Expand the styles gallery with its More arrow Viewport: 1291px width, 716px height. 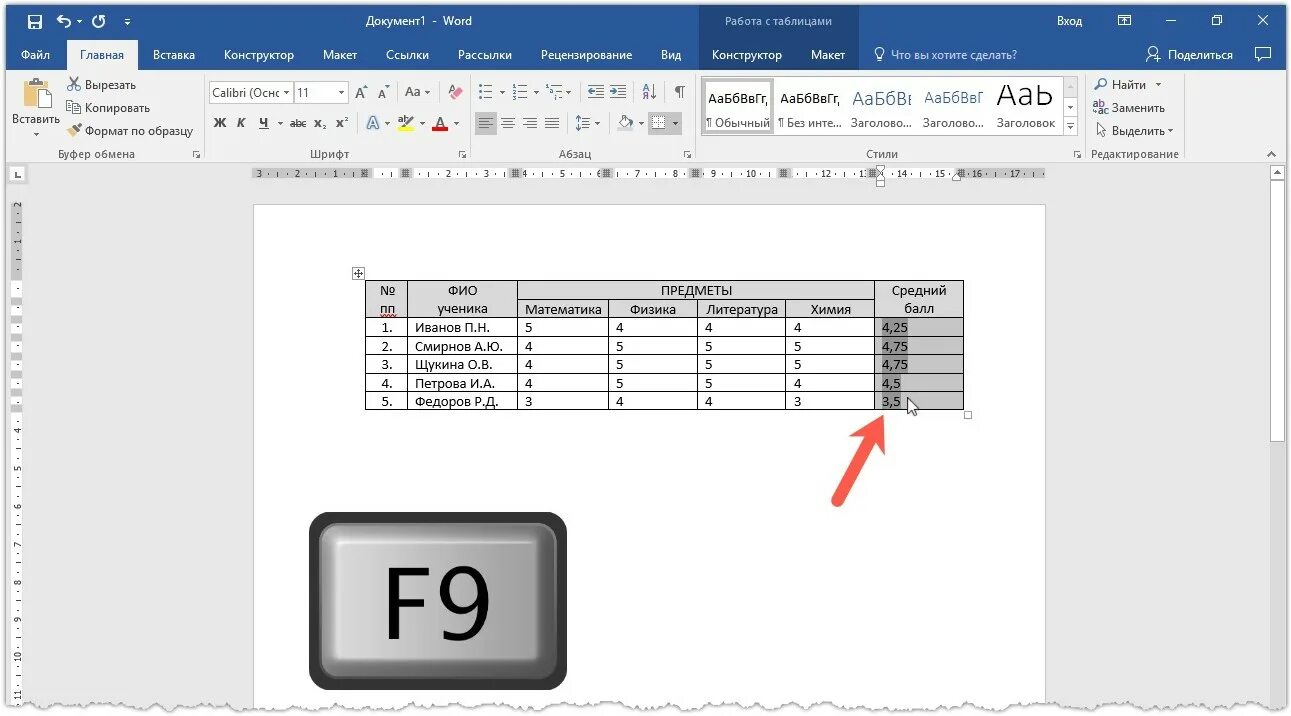pos(1071,128)
